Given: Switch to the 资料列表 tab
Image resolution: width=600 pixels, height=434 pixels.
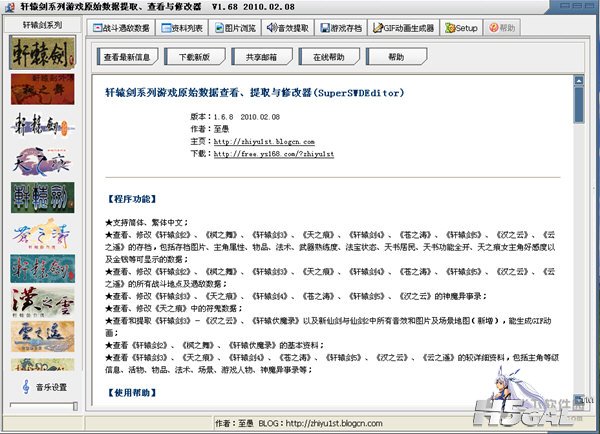Looking at the screenshot, I should [182, 28].
